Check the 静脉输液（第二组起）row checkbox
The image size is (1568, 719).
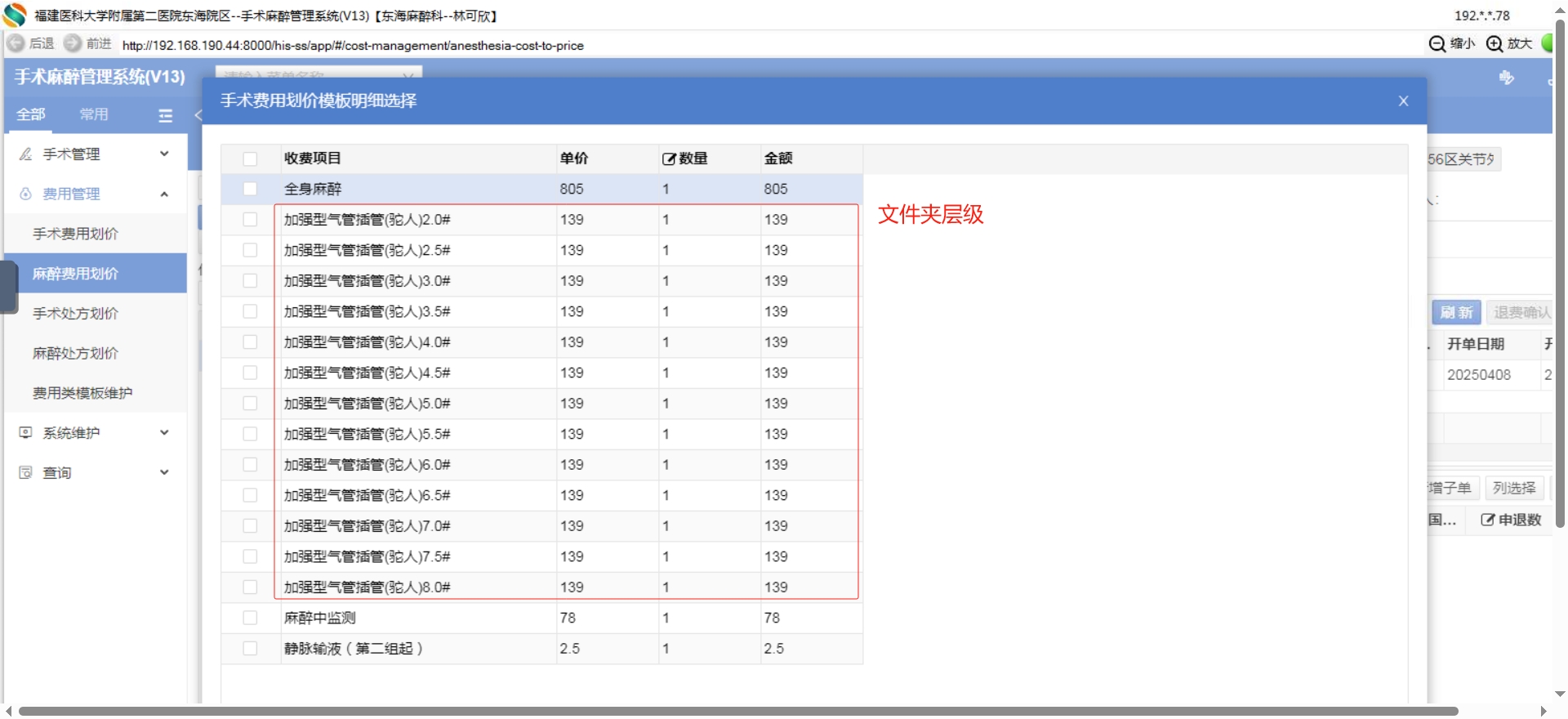pyautogui.click(x=250, y=649)
